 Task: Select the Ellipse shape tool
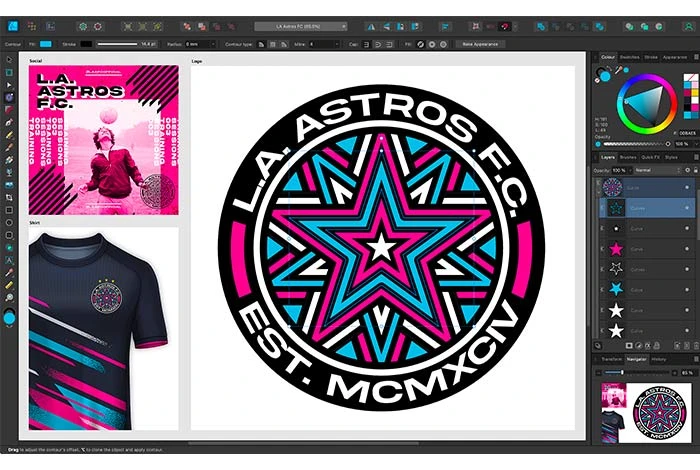[9, 222]
